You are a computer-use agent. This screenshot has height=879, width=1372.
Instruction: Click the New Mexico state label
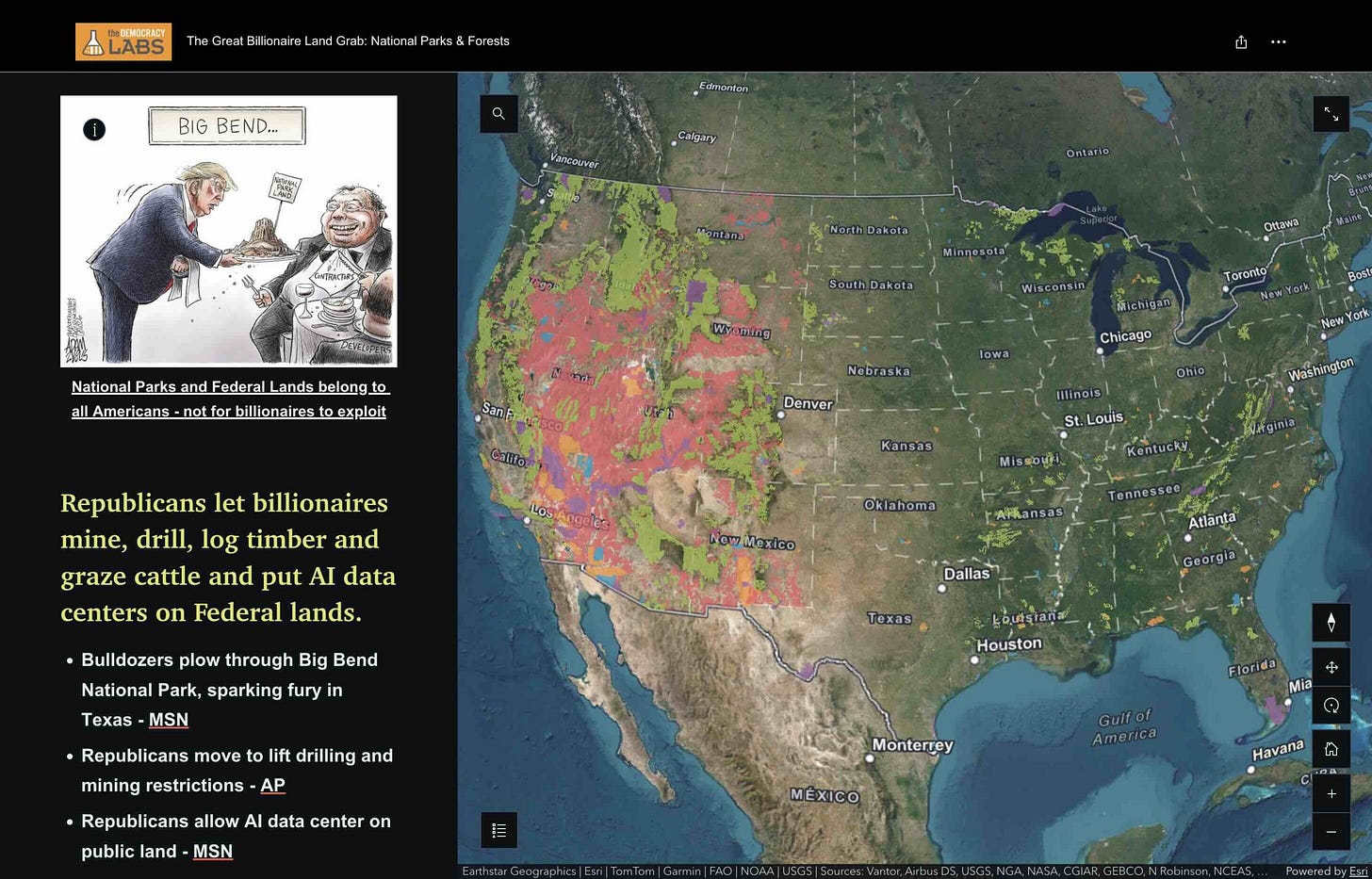(752, 542)
